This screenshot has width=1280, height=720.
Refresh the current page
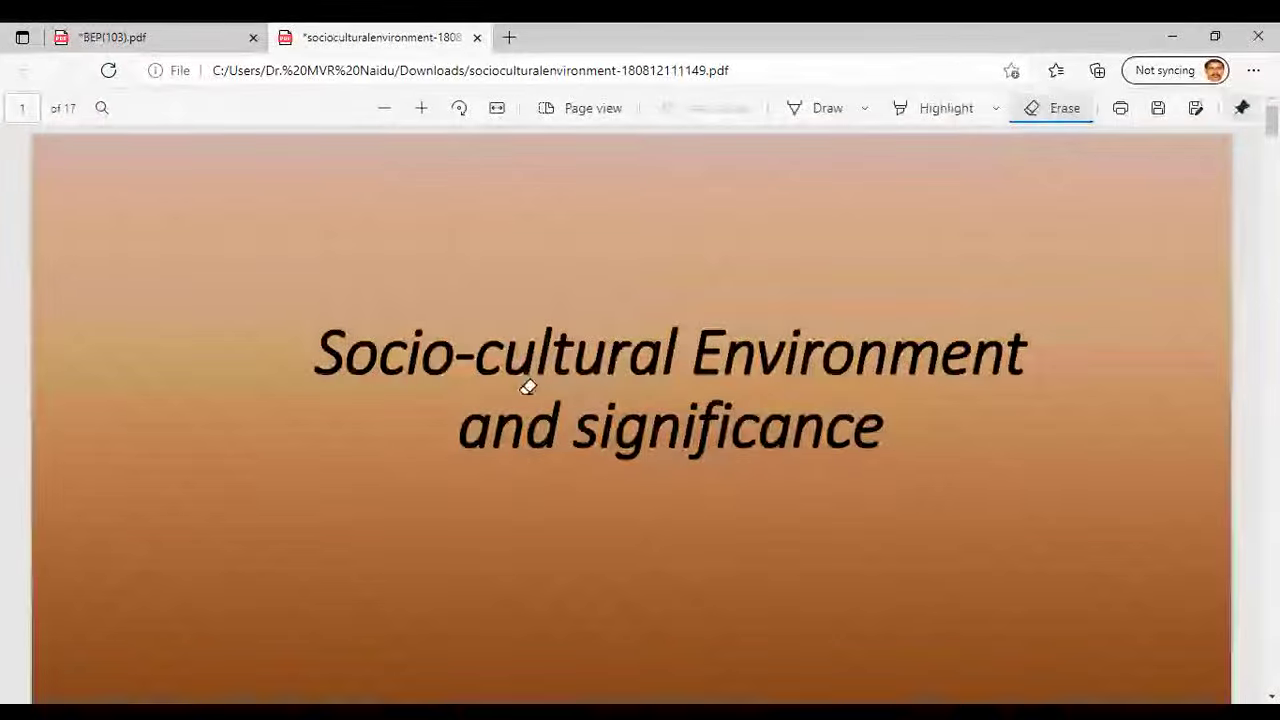(x=108, y=70)
